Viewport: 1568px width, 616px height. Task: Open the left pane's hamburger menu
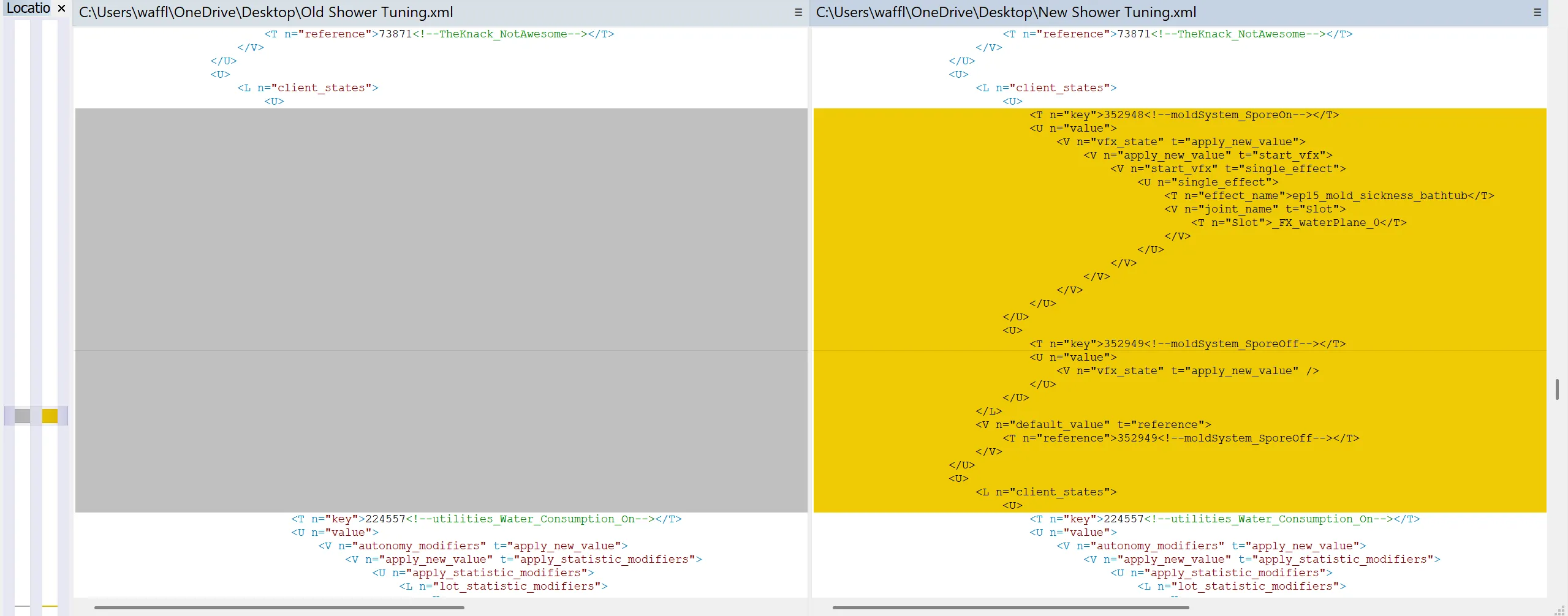pyautogui.click(x=798, y=12)
